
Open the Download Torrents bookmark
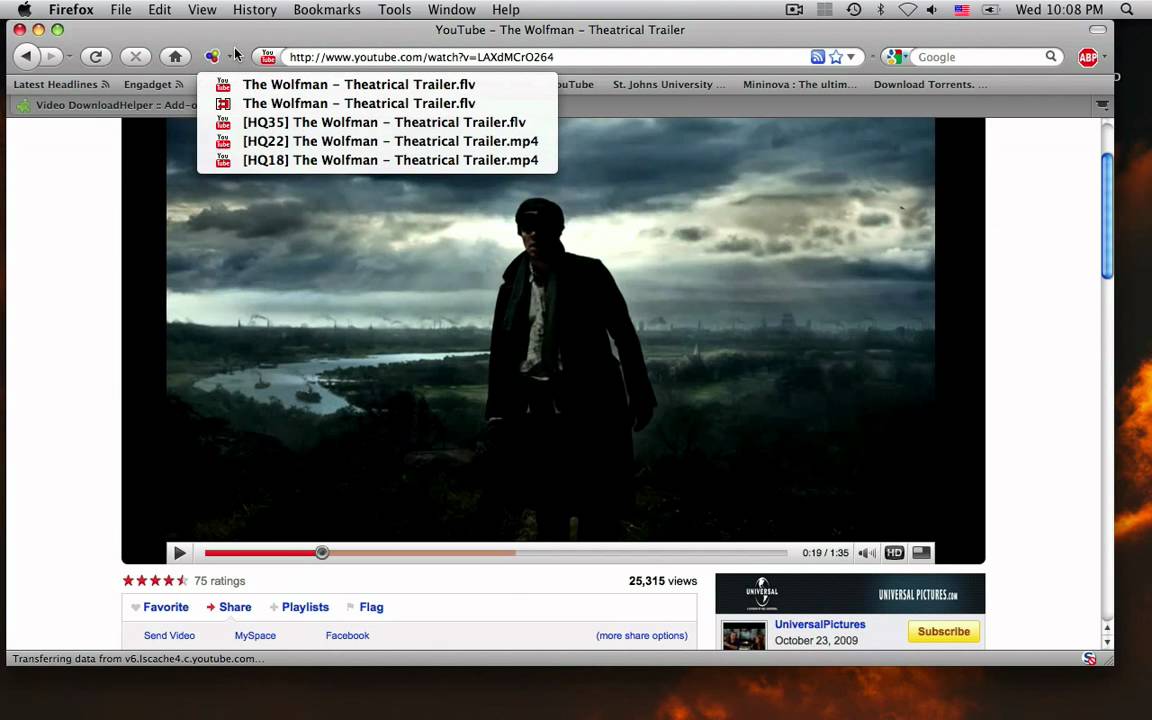coord(930,84)
